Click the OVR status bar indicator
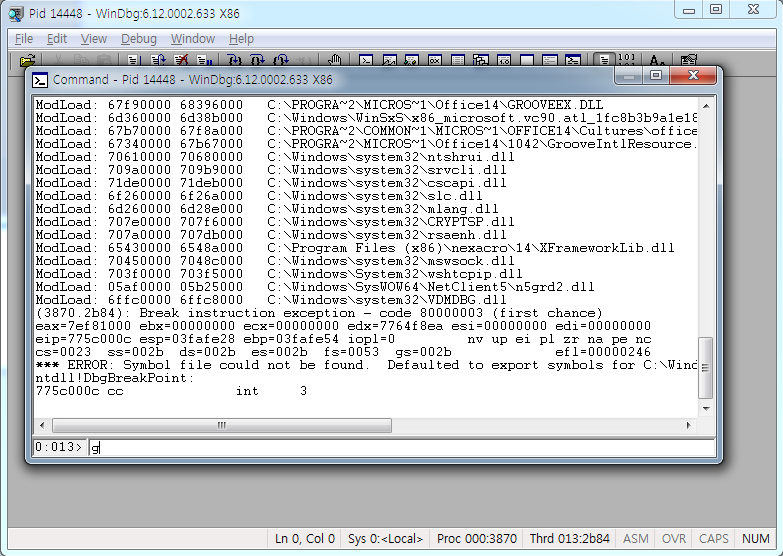Image resolution: width=783 pixels, height=556 pixels. (x=674, y=539)
